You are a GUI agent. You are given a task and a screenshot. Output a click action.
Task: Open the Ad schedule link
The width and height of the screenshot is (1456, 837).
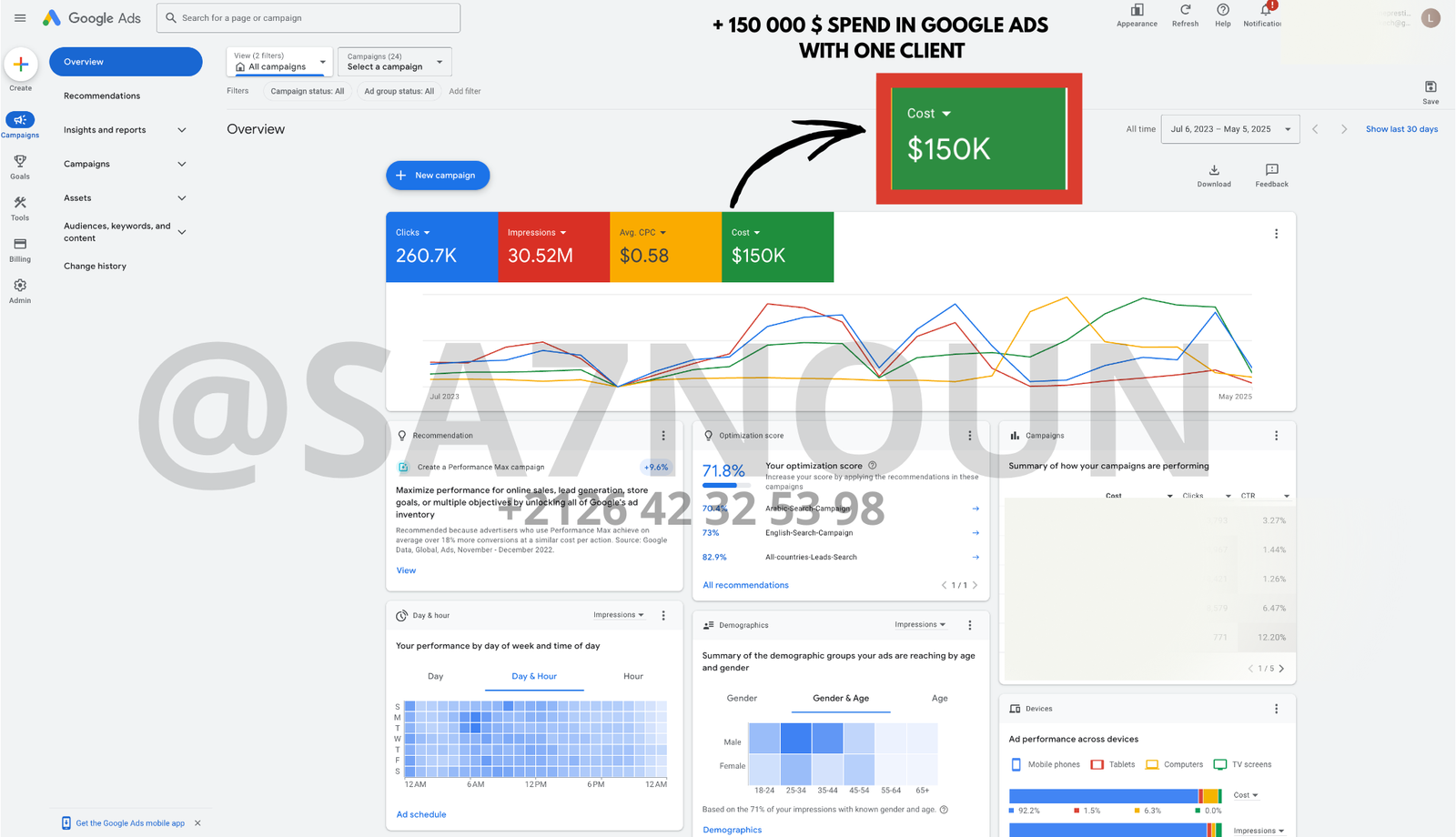point(421,814)
